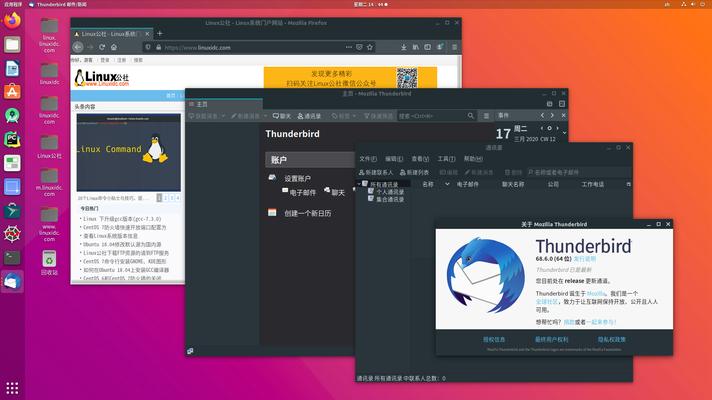Click 聊天 in Thunderbird toolbar
712x400 pixels.
[282, 116]
